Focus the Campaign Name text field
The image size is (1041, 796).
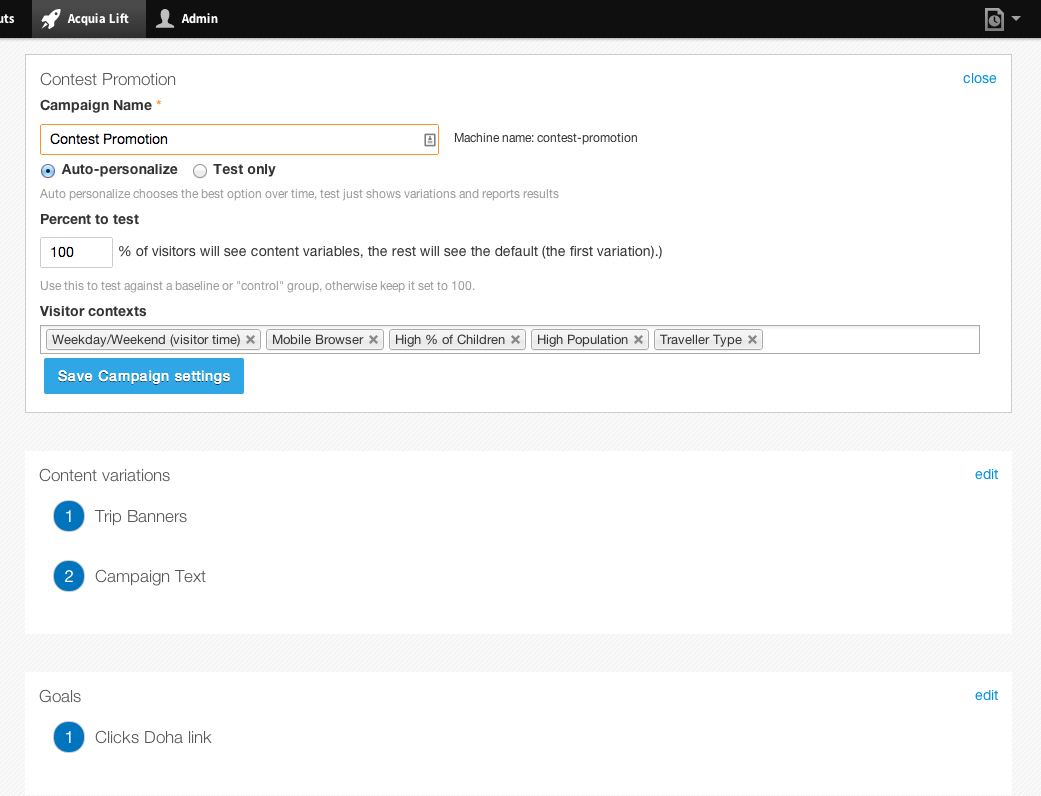pos(230,139)
